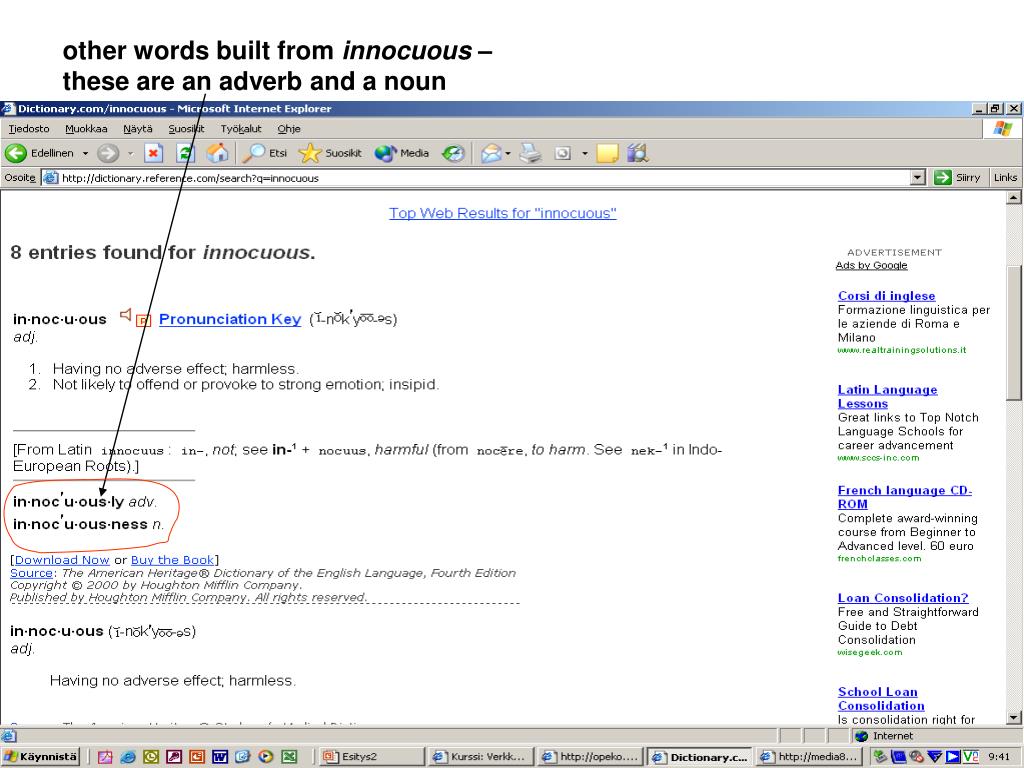1024x768 pixels.
Task: Open browsing History clock icon
Action: pos(453,153)
